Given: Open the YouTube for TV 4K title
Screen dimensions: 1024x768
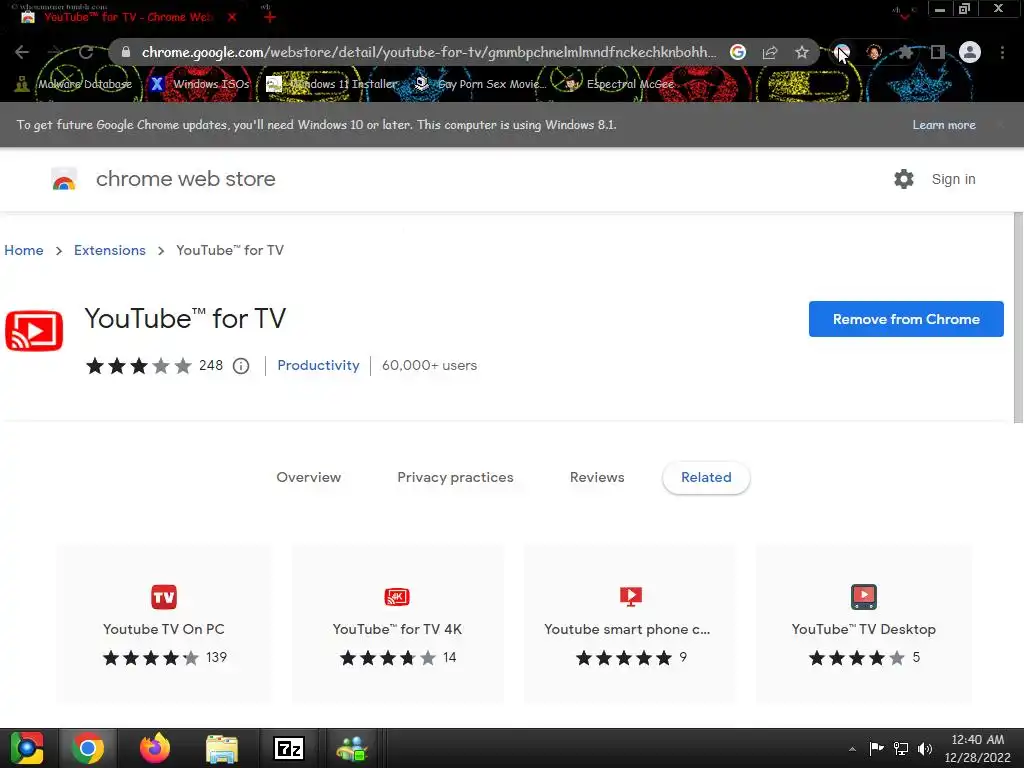Looking at the screenshot, I should click(x=397, y=630).
